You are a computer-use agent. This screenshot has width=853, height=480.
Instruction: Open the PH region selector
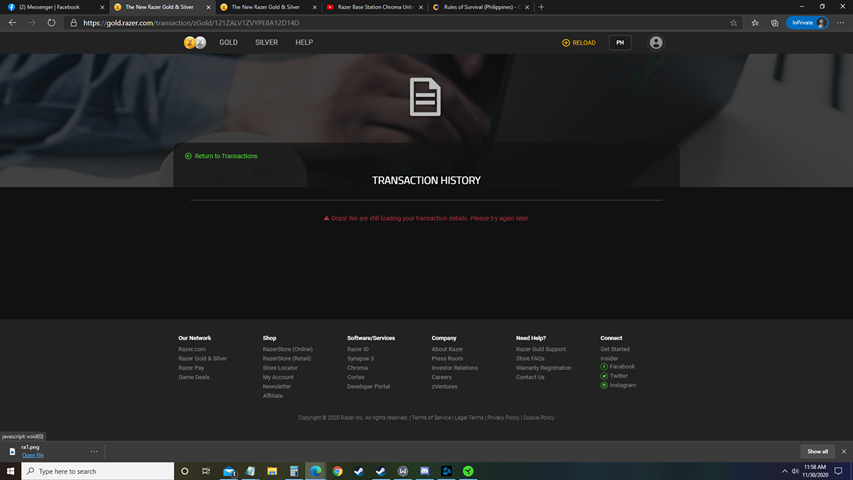point(620,42)
